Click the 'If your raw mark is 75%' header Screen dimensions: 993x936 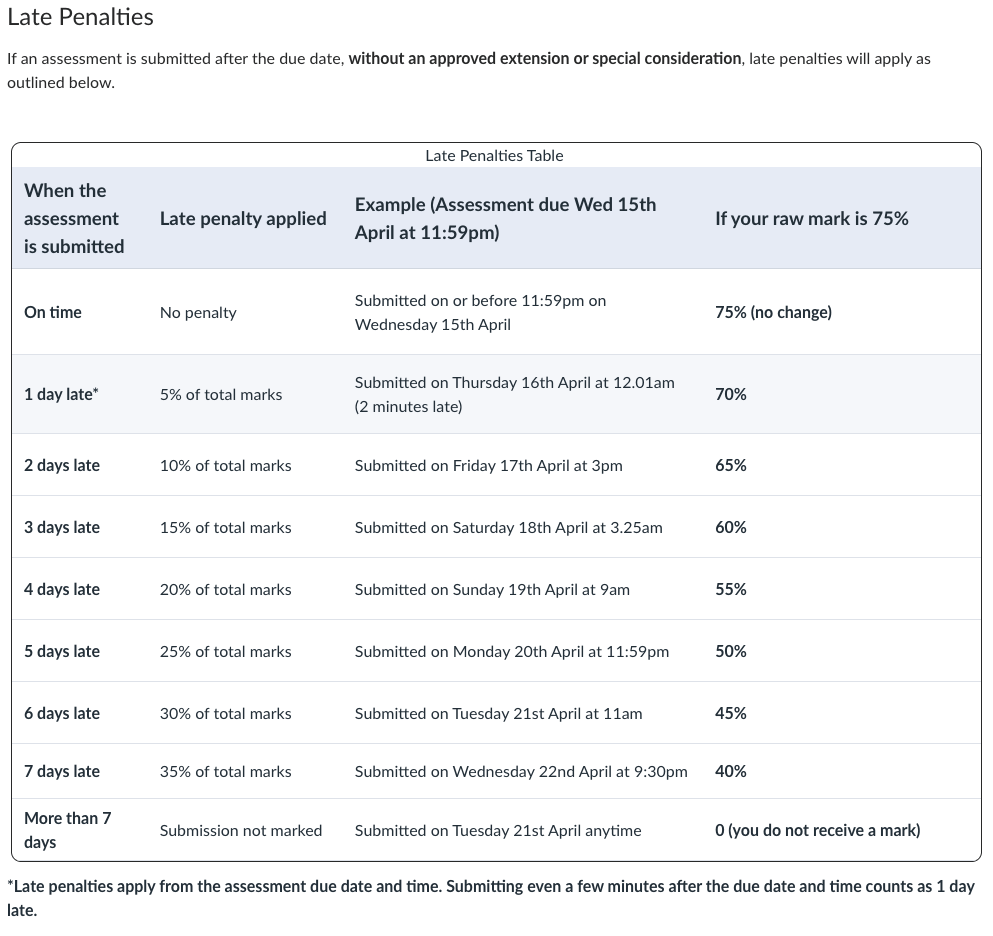pyautogui.click(x=812, y=218)
